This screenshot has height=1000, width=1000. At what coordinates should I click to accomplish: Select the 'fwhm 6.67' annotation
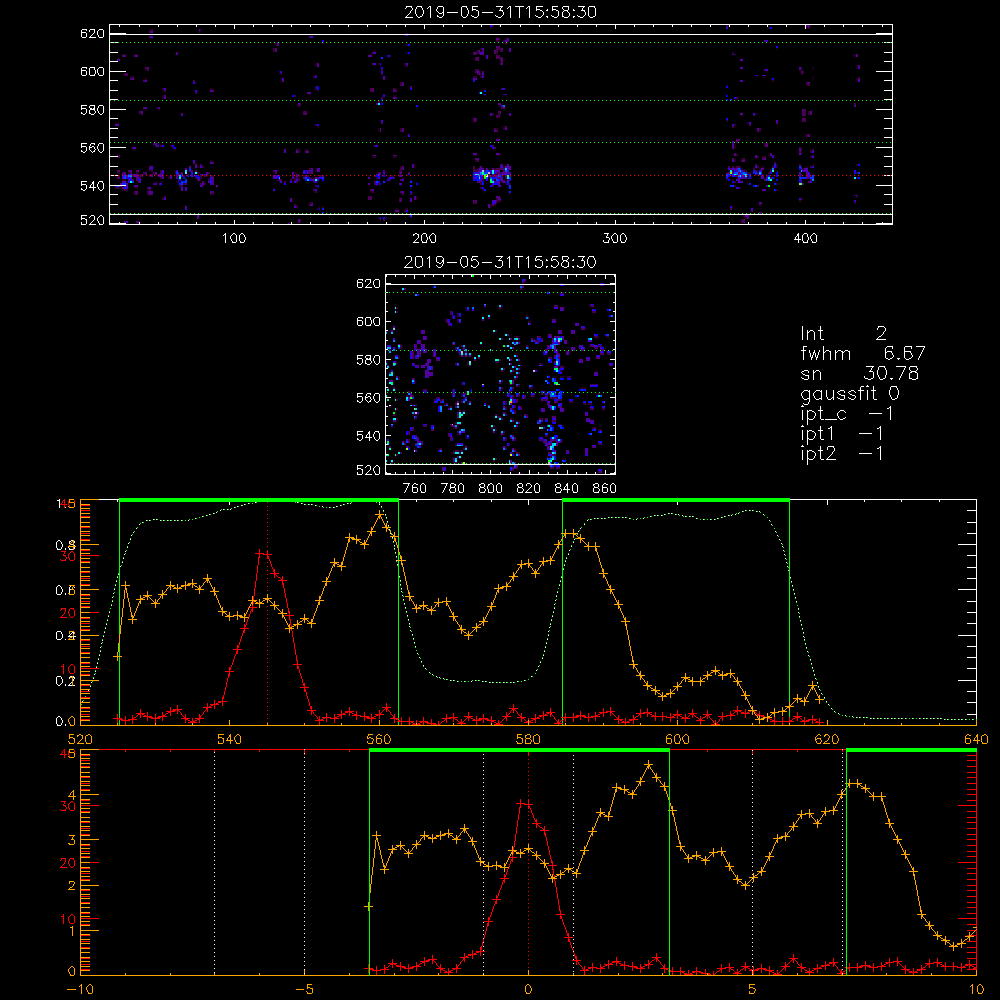pyautogui.click(x=862, y=353)
